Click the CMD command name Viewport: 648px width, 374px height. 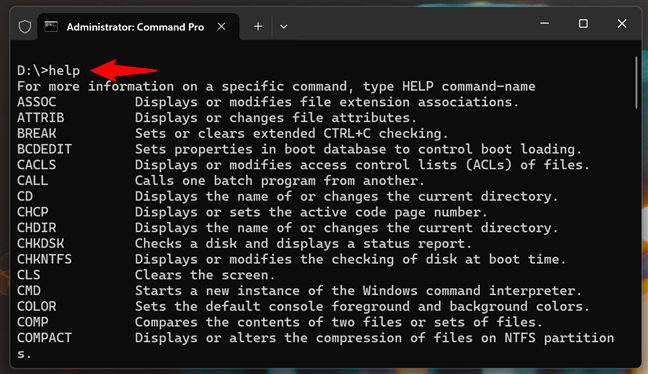tap(29, 291)
